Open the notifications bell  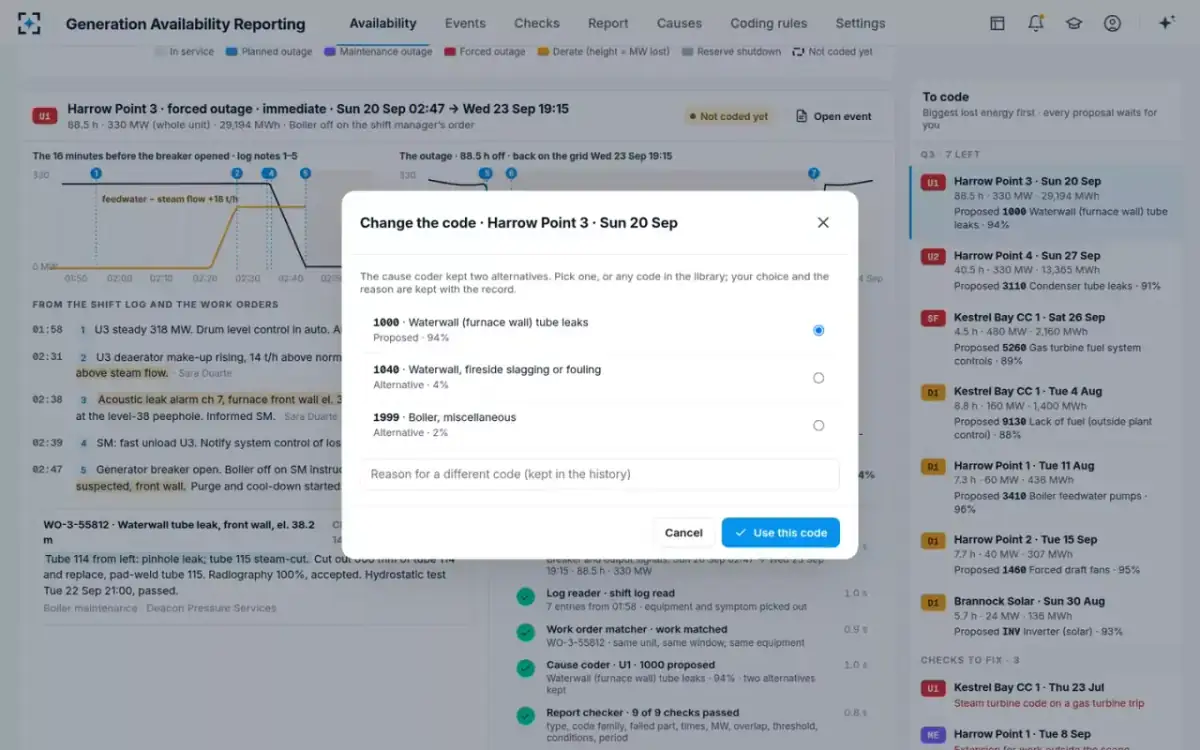[1035, 23]
